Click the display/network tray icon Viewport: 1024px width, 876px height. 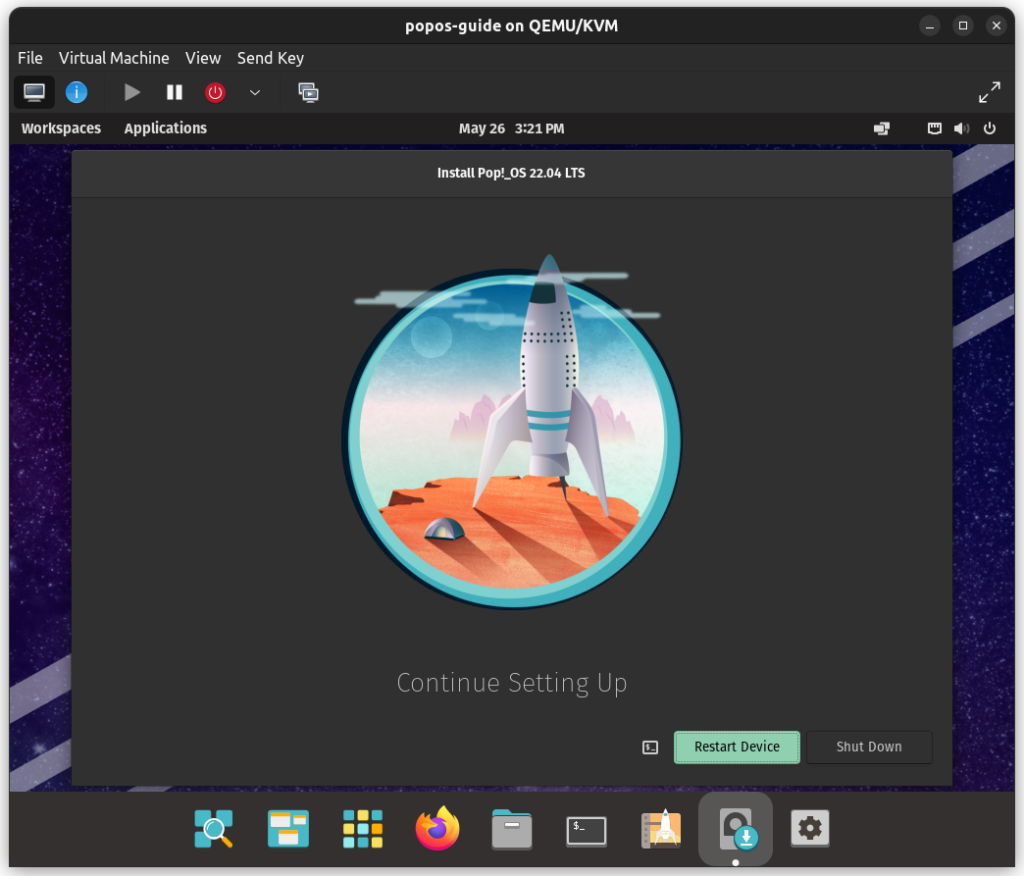click(882, 129)
